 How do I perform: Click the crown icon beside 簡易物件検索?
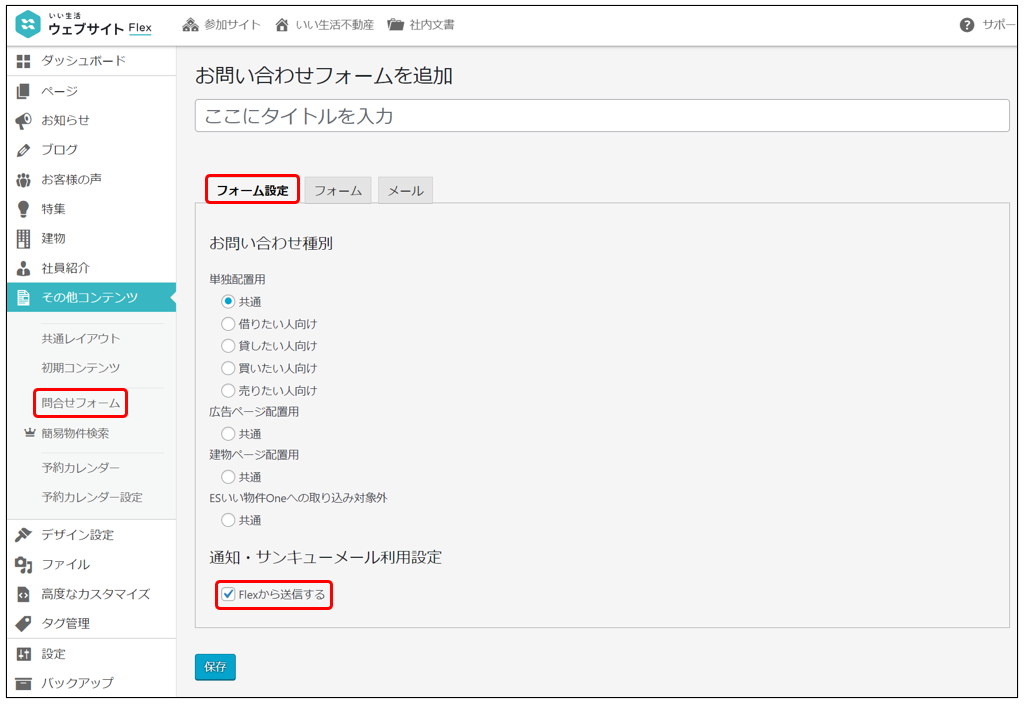pos(29,434)
